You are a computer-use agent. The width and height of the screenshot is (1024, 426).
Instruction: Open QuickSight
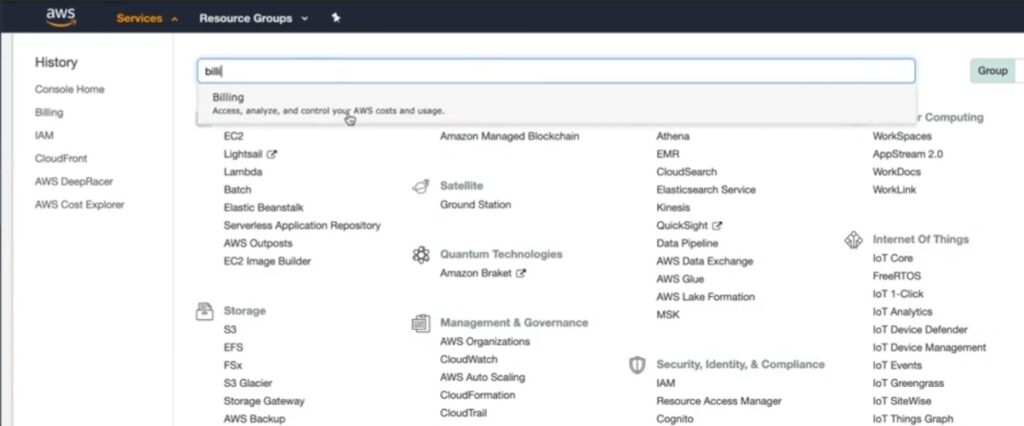(x=682, y=225)
